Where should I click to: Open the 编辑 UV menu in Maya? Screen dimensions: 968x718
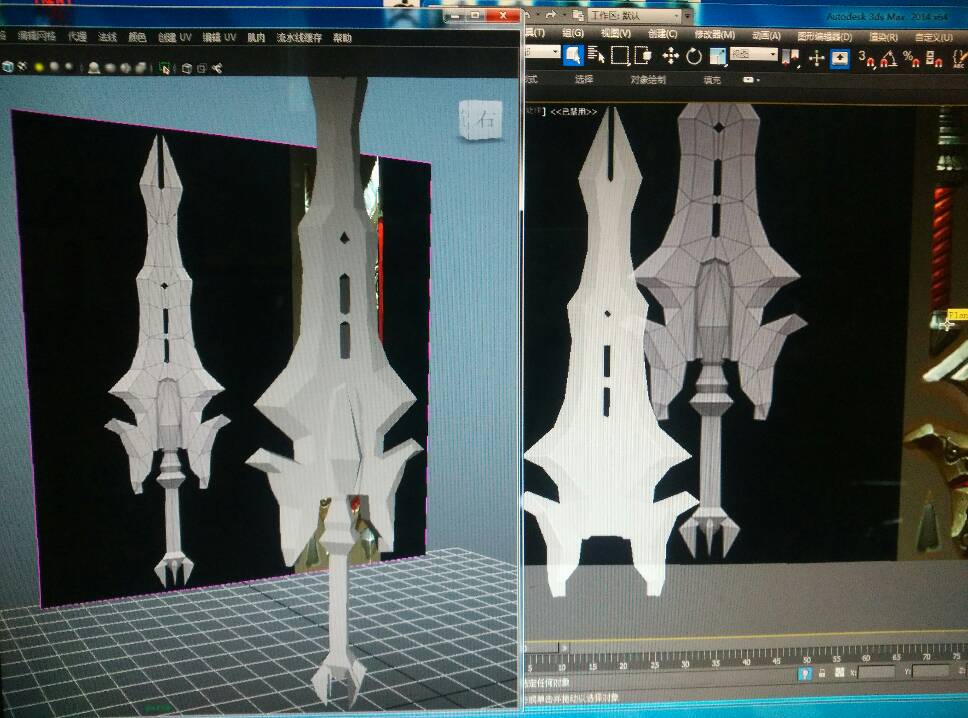(x=219, y=37)
